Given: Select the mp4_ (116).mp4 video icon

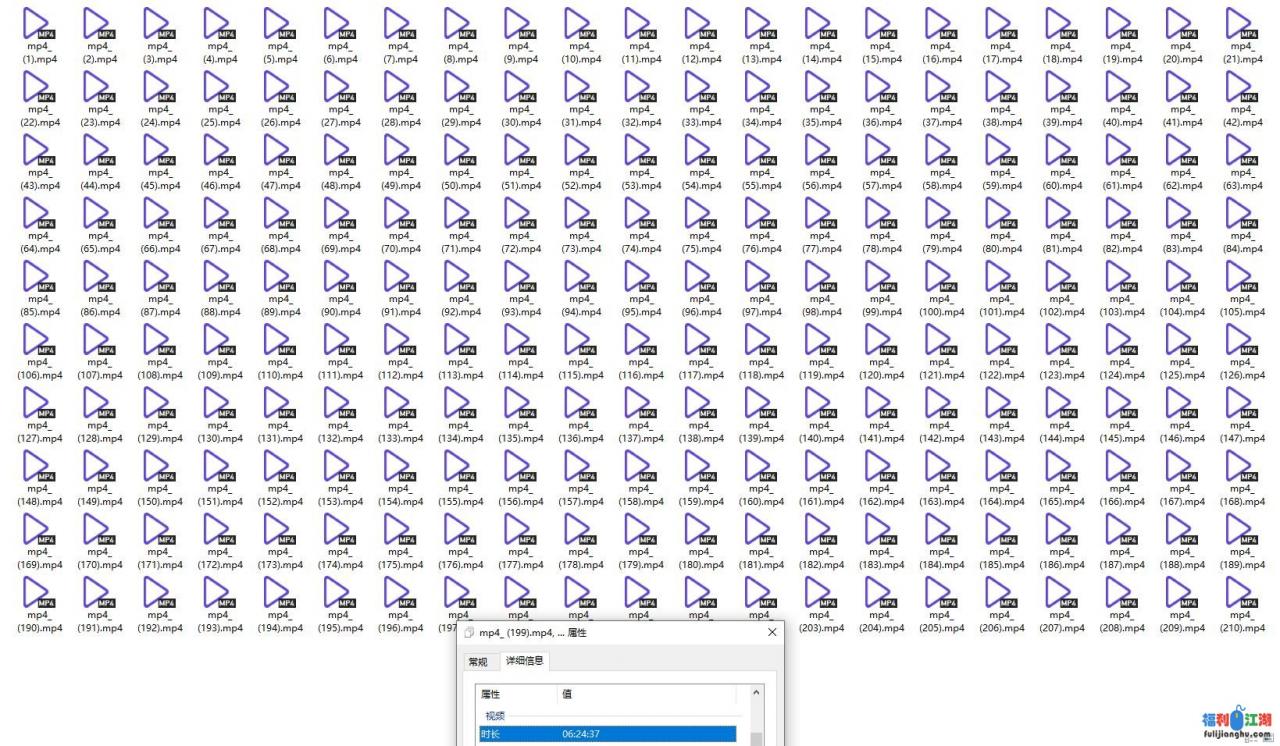Looking at the screenshot, I should 641,341.
